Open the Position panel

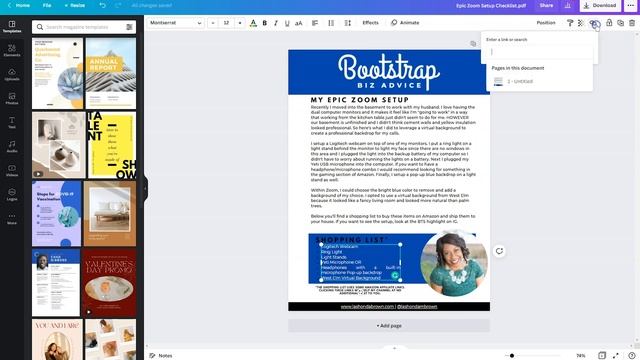pos(546,23)
